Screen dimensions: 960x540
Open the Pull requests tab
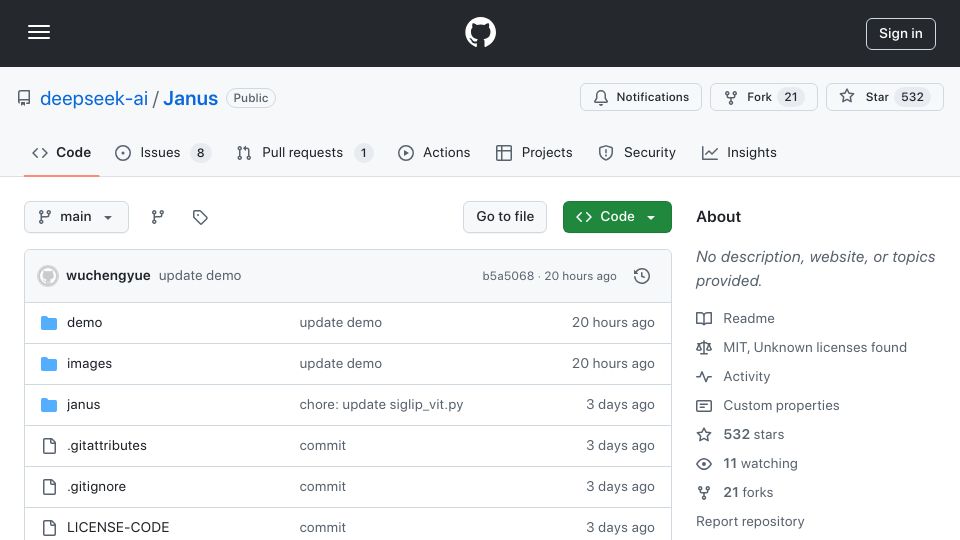click(x=304, y=152)
